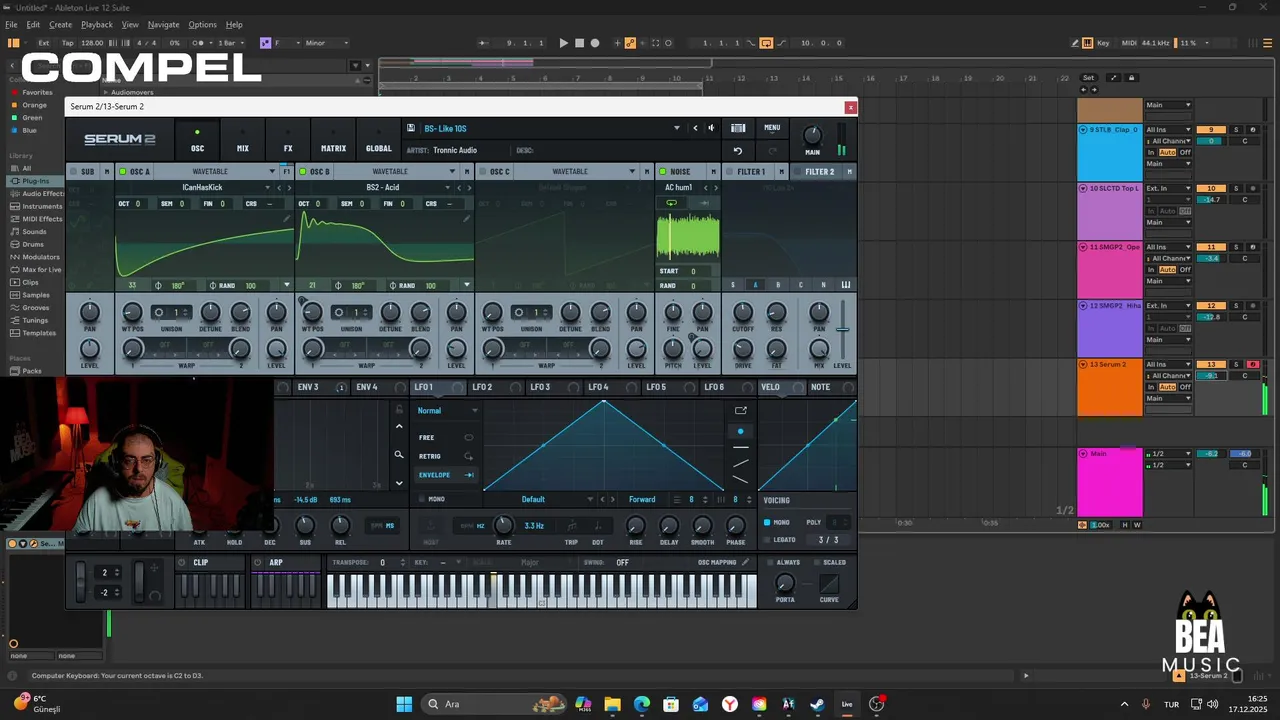1280x720 pixels.
Task: Click the portamento CURVE box
Action: click(x=829, y=583)
